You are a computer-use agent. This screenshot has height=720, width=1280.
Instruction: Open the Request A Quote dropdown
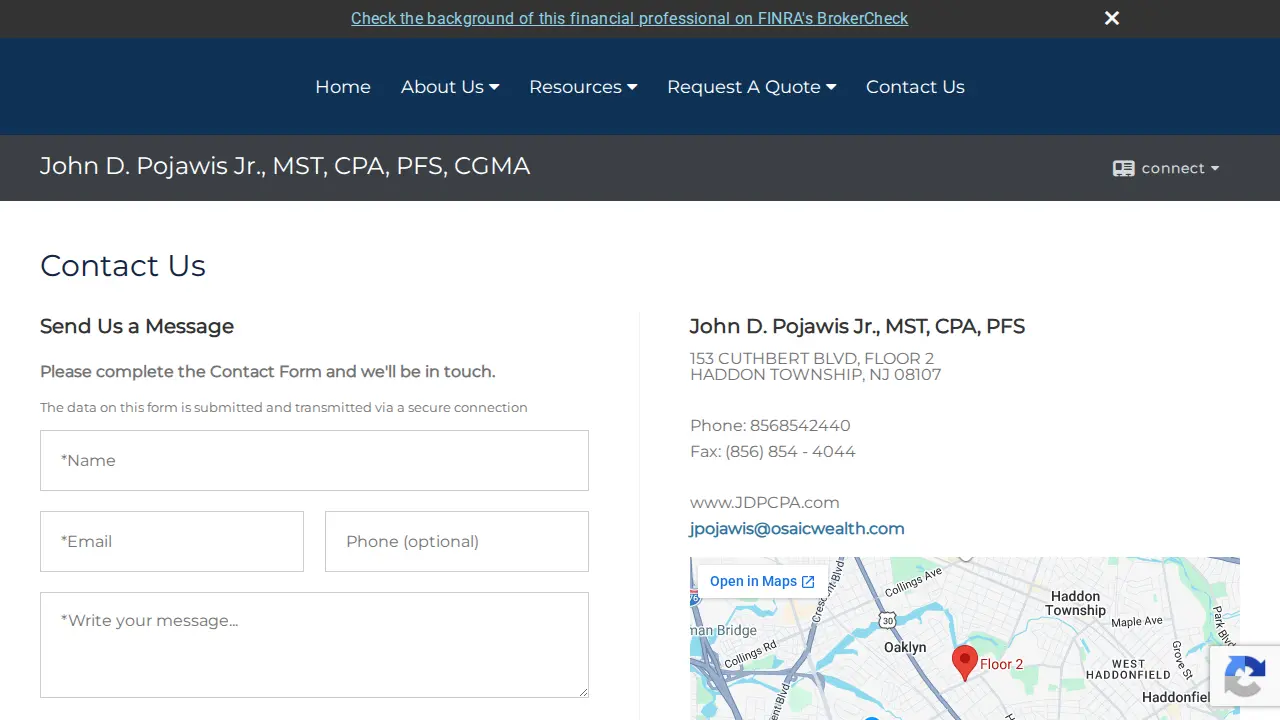click(x=751, y=87)
